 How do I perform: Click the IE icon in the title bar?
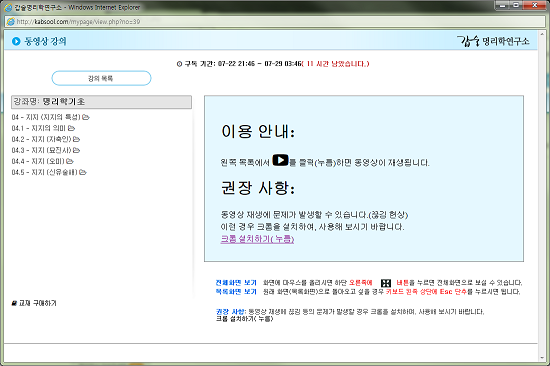[8, 7]
